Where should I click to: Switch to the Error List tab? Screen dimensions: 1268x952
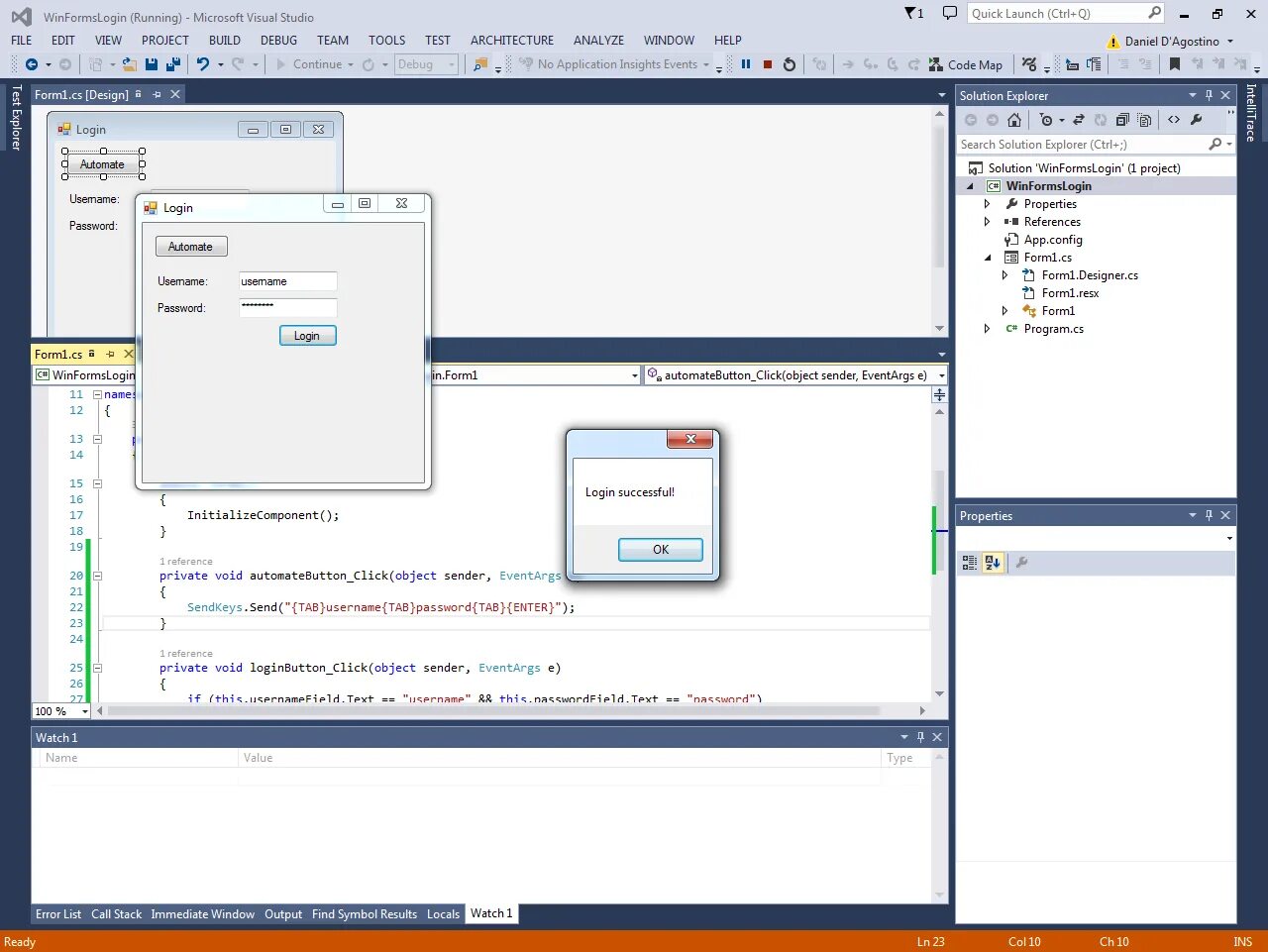coord(58,914)
